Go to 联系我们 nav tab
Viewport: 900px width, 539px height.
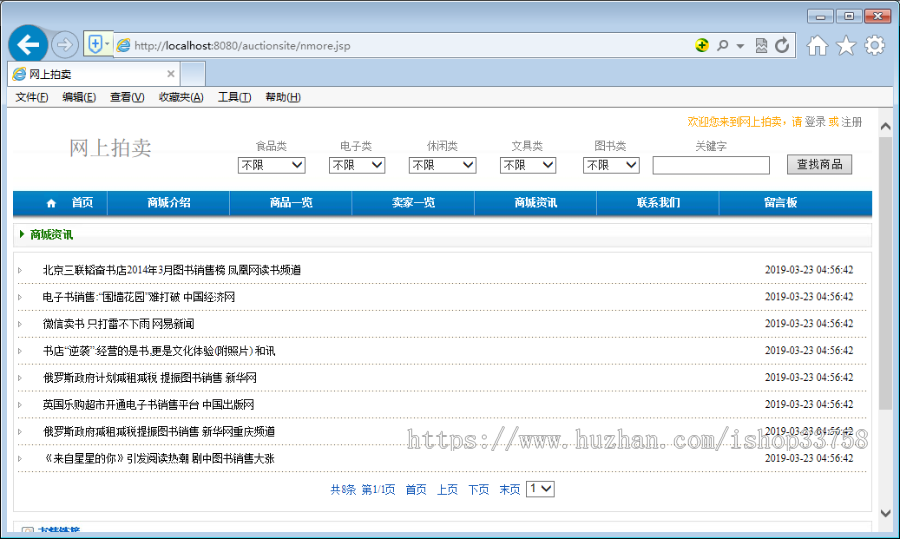[x=658, y=203]
